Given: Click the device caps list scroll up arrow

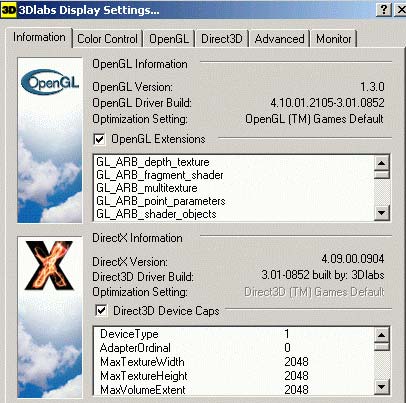Looking at the screenshot, I should point(382,335).
